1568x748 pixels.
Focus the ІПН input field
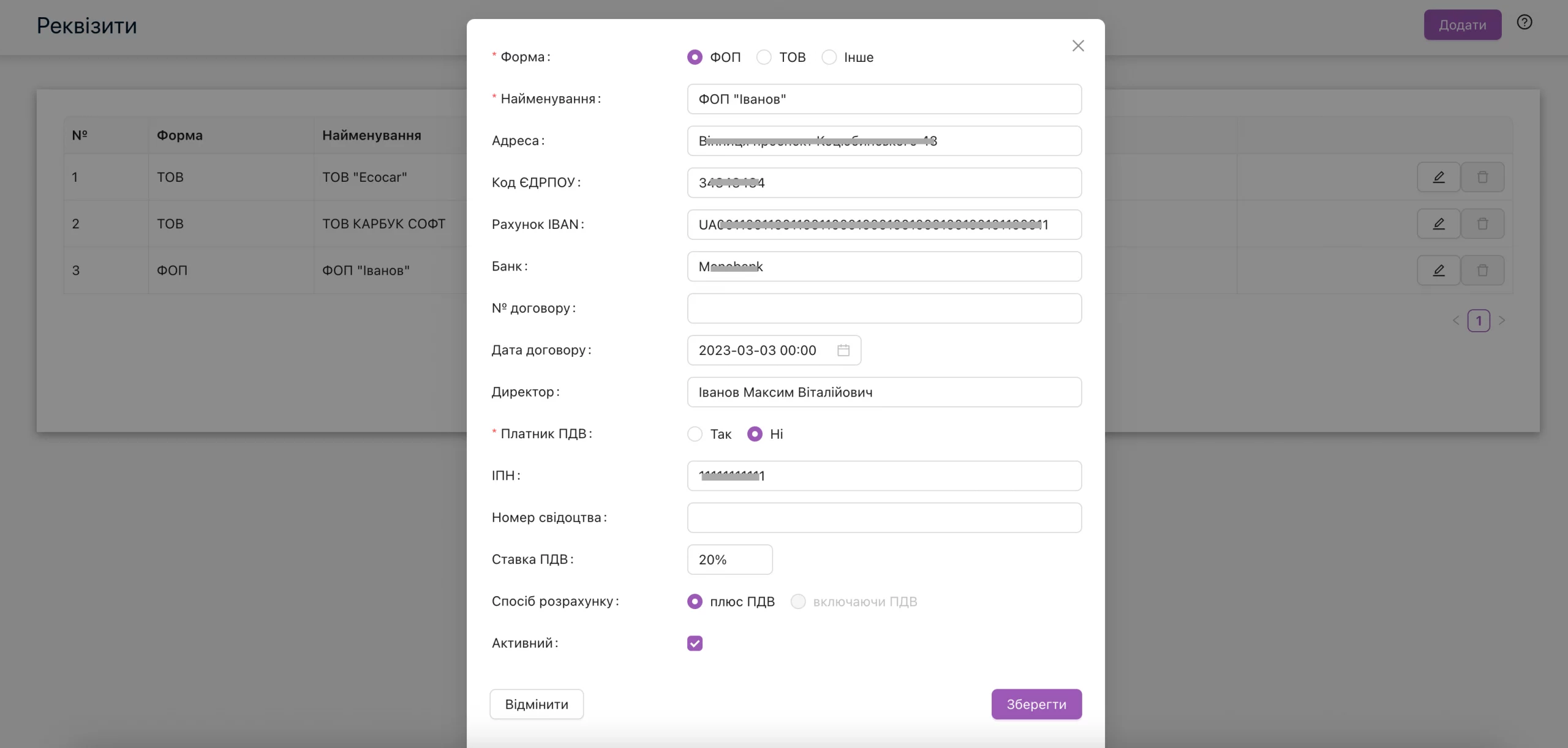884,476
